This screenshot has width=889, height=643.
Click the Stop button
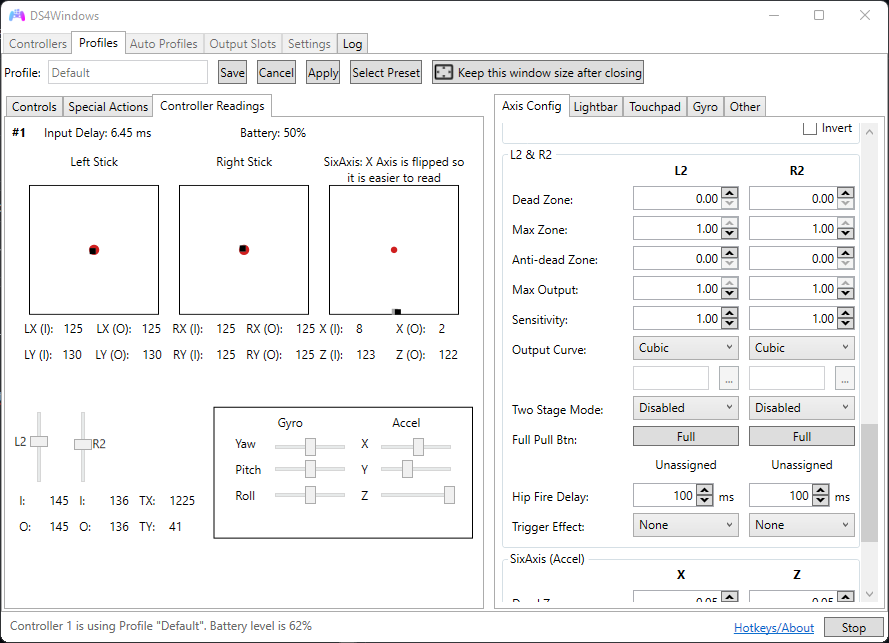[x=853, y=628]
